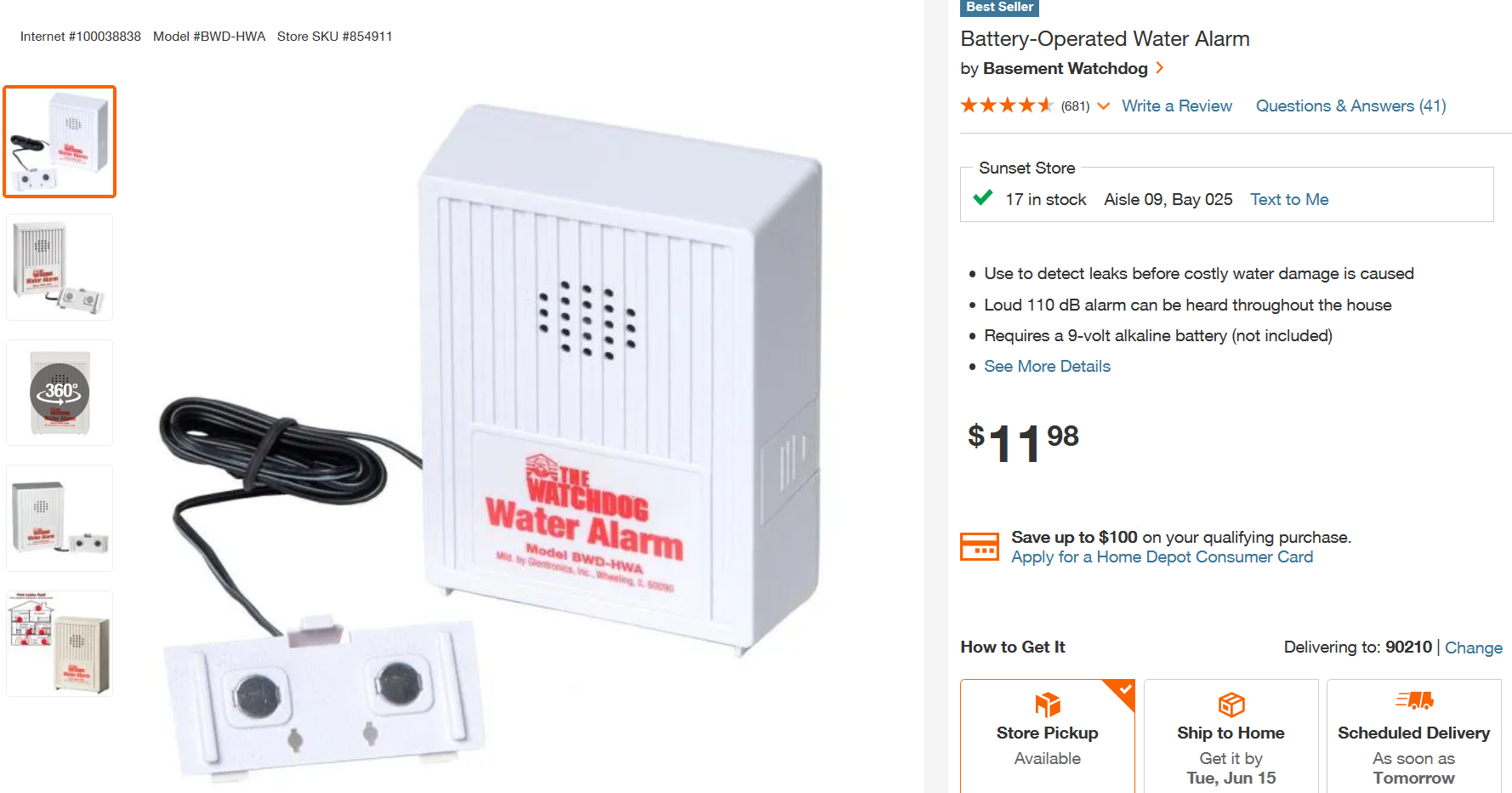Click the Scheduled Delivery truck icon
Image resolution: width=1512 pixels, height=793 pixels.
point(1413,702)
